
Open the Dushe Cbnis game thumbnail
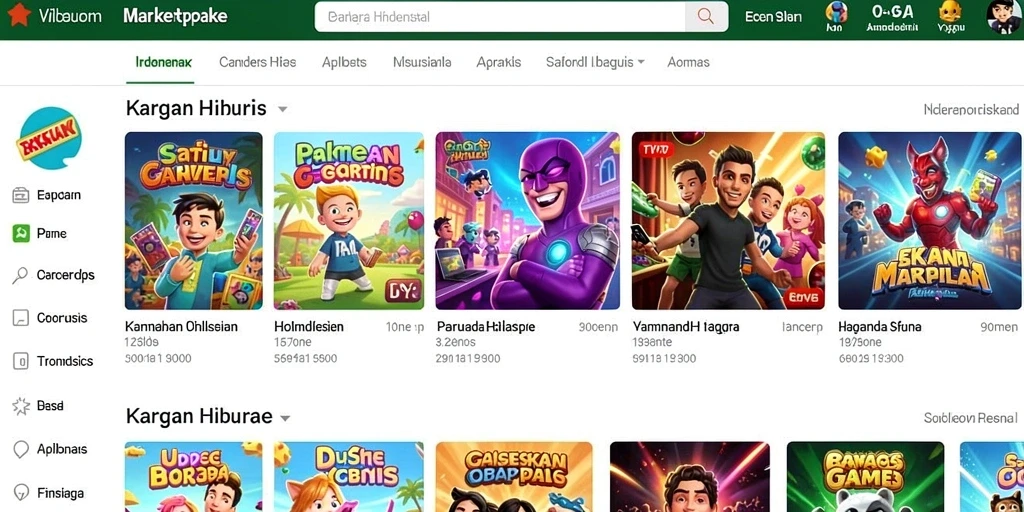click(349, 477)
